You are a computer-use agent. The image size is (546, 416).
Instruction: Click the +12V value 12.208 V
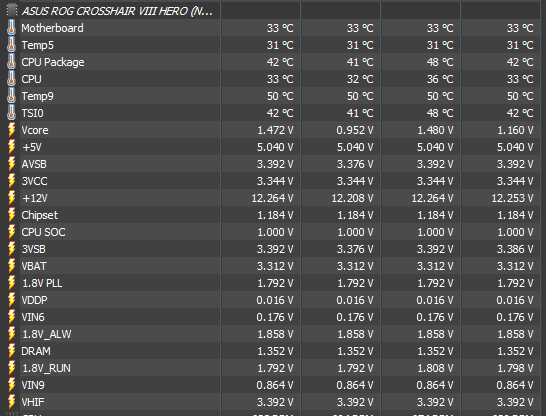[352, 198]
